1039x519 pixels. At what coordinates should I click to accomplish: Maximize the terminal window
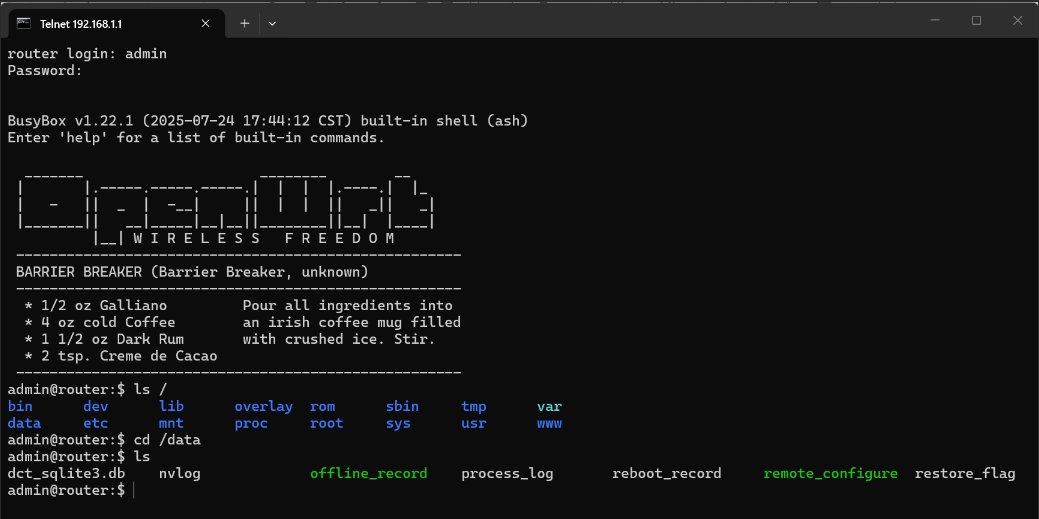click(976, 20)
